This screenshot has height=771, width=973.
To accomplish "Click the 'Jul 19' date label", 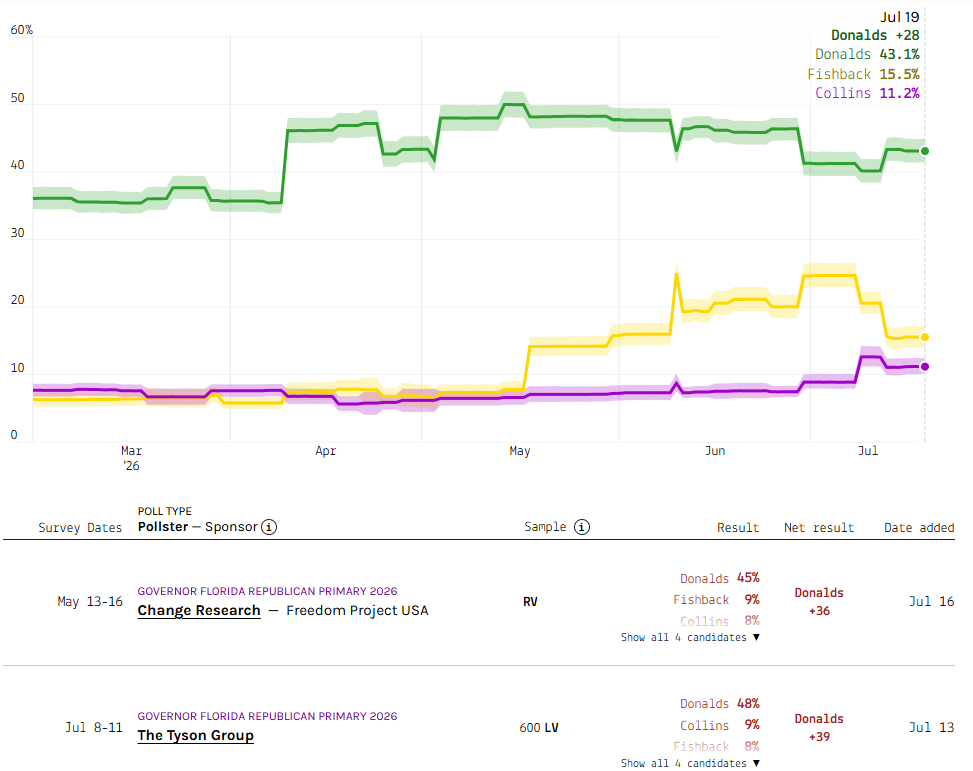I will pos(900,17).
